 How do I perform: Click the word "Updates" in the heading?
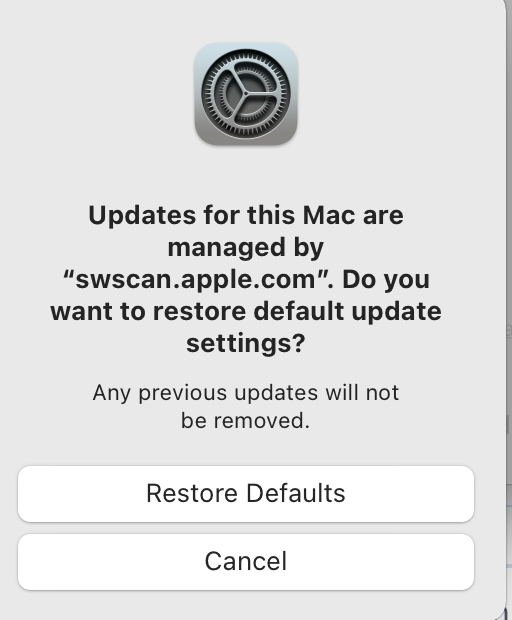142,216
